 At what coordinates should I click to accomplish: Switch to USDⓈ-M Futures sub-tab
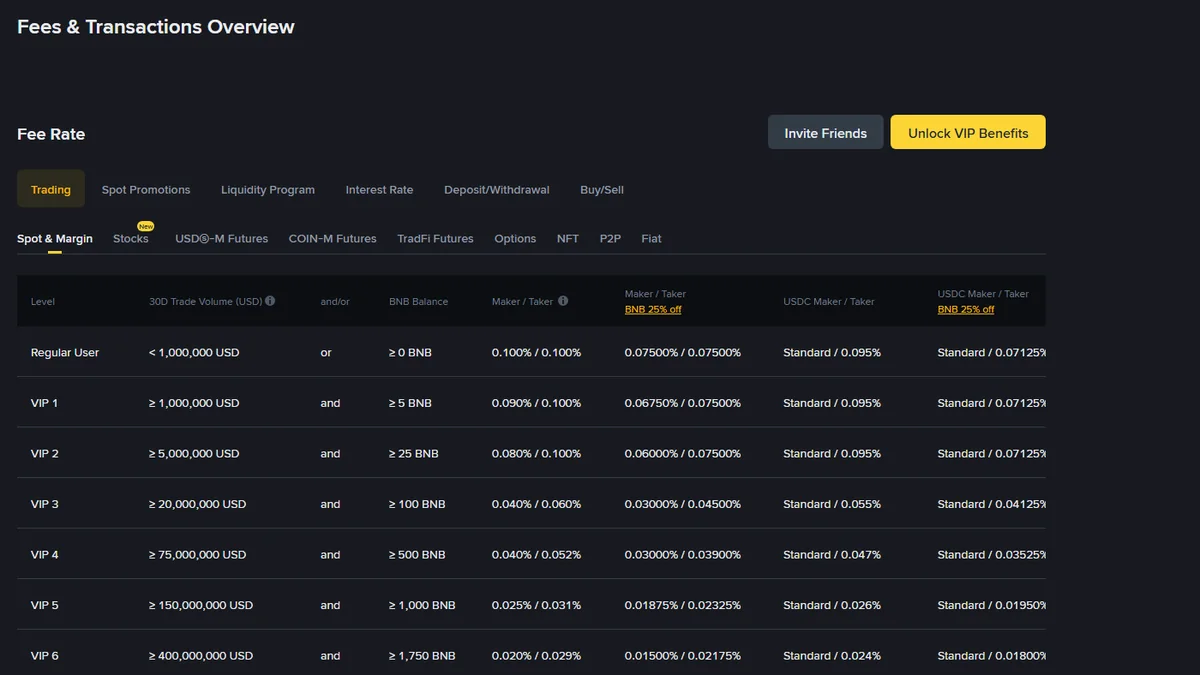point(221,238)
